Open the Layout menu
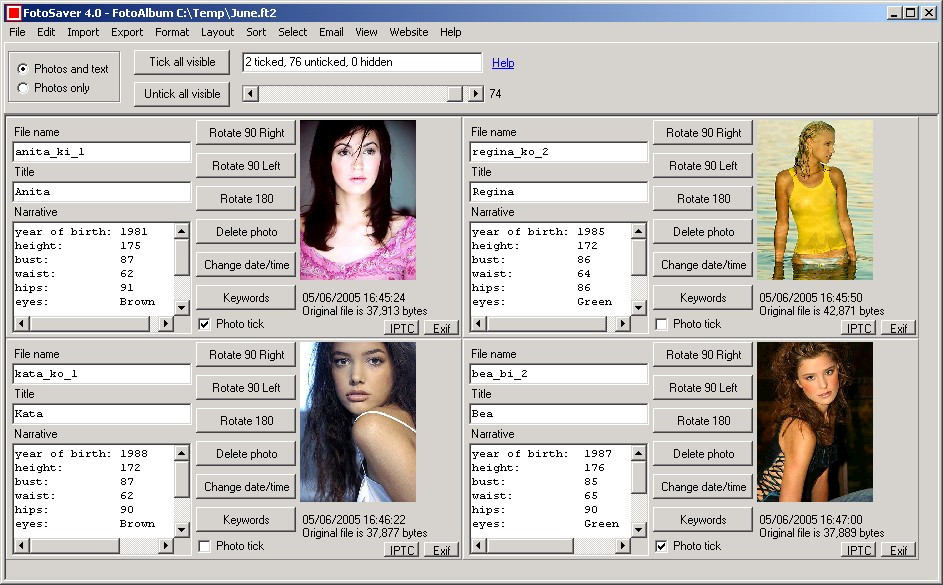The image size is (943, 585). coord(217,32)
